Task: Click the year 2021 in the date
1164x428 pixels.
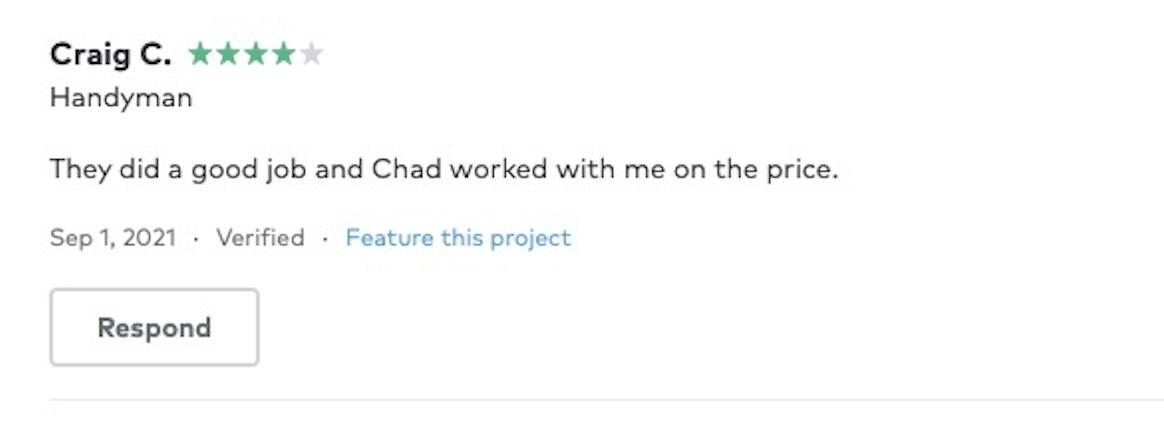Action: [x=150, y=238]
